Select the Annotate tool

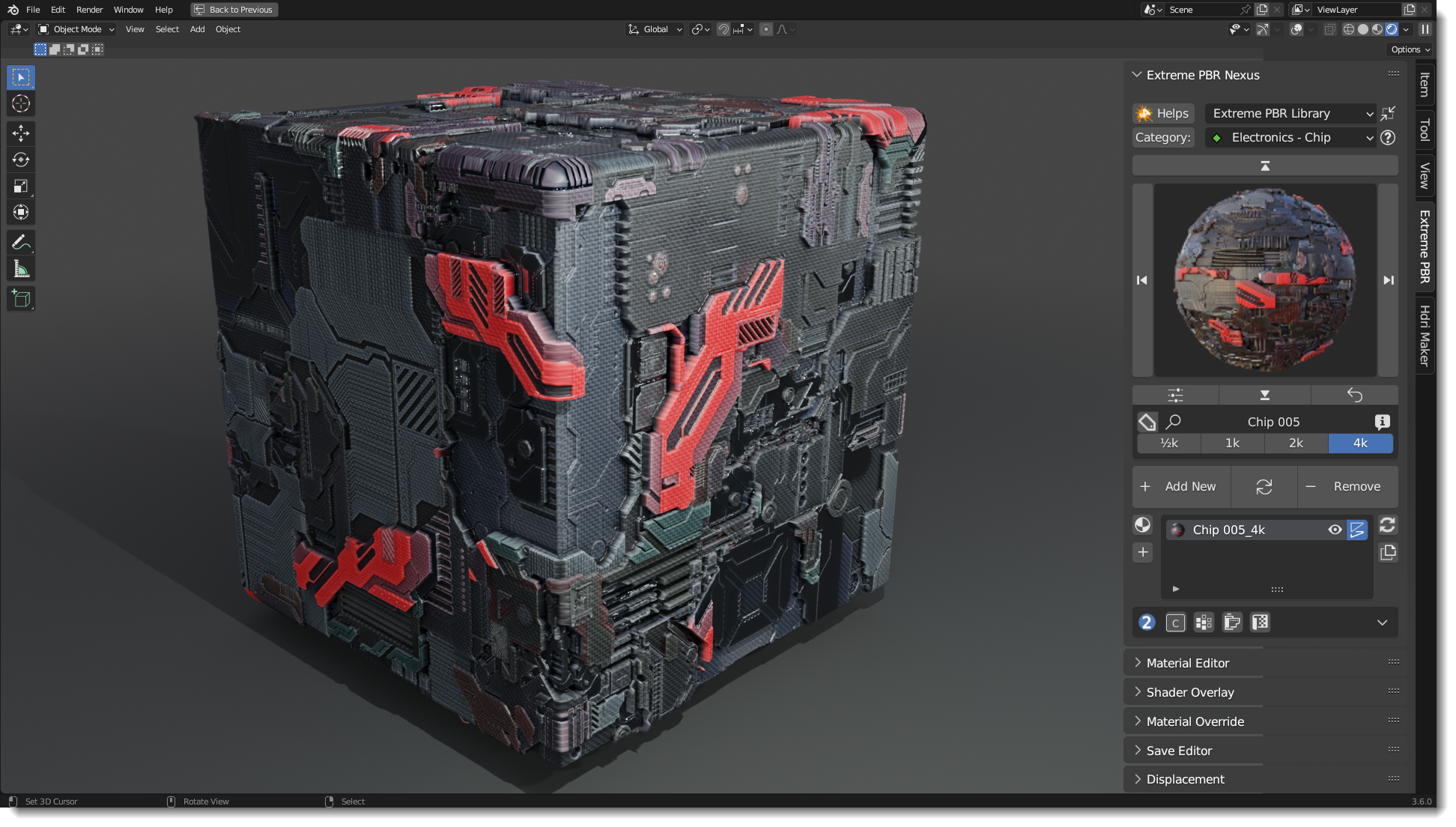pos(20,241)
